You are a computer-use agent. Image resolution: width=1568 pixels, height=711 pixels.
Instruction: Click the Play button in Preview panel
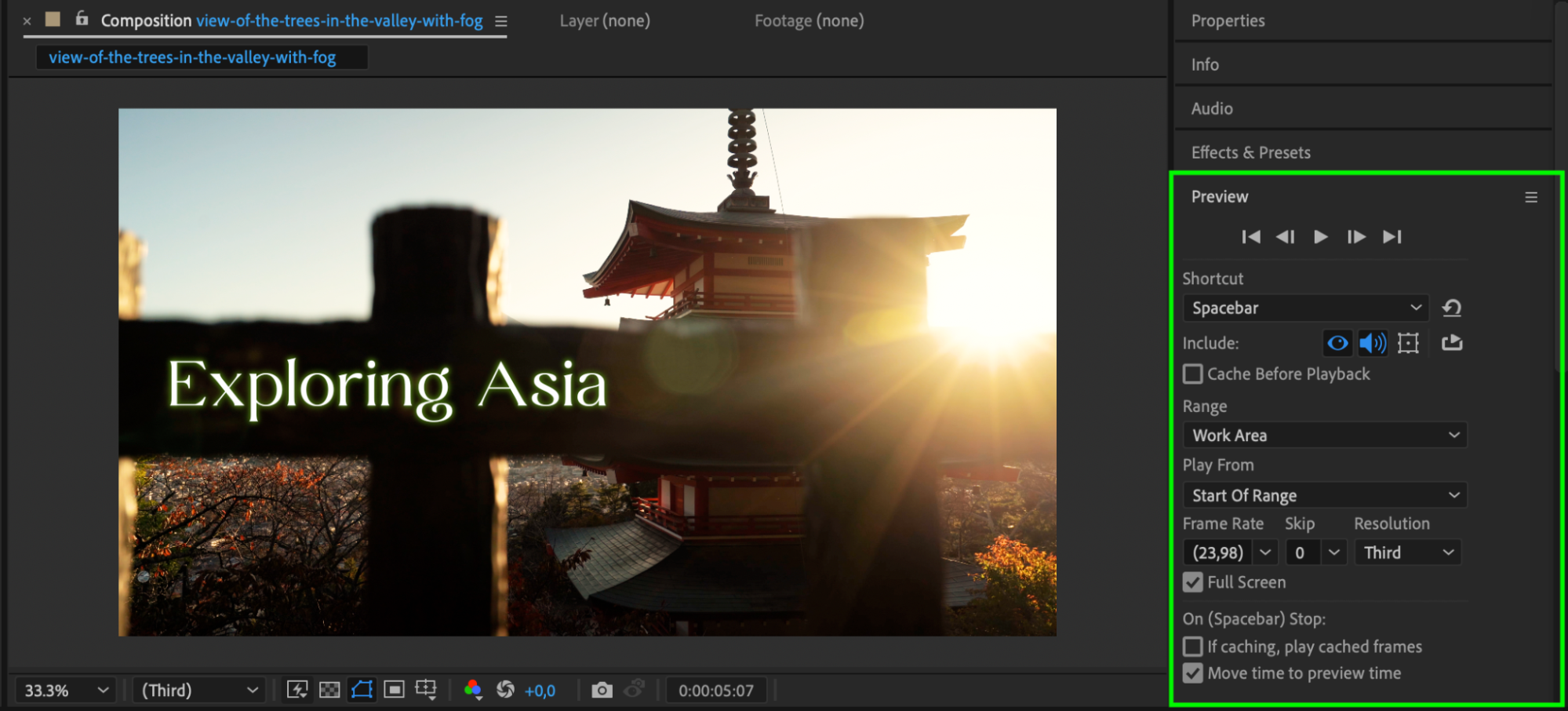(x=1320, y=237)
